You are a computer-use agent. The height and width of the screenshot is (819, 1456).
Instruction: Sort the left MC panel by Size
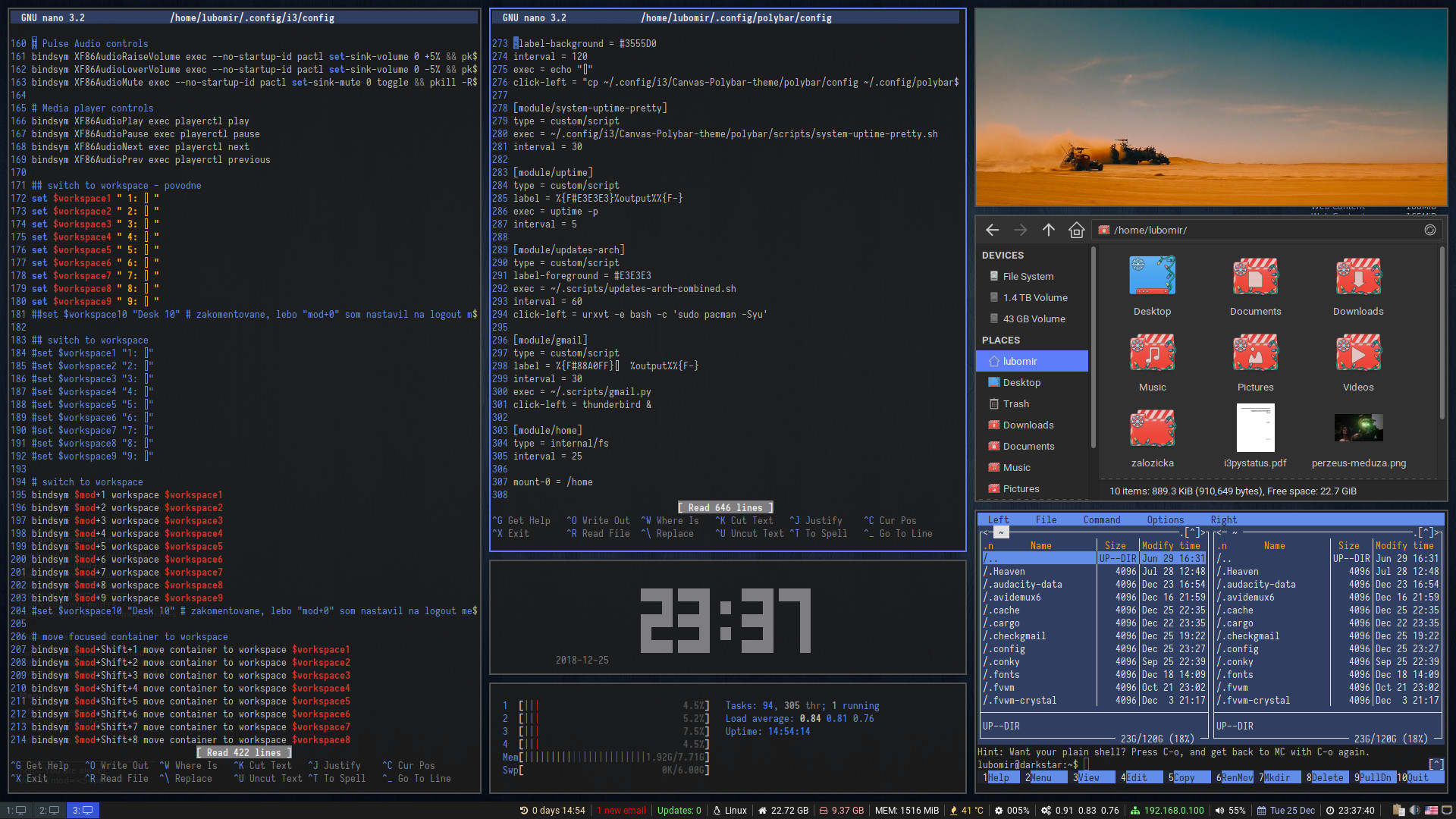1115,546
